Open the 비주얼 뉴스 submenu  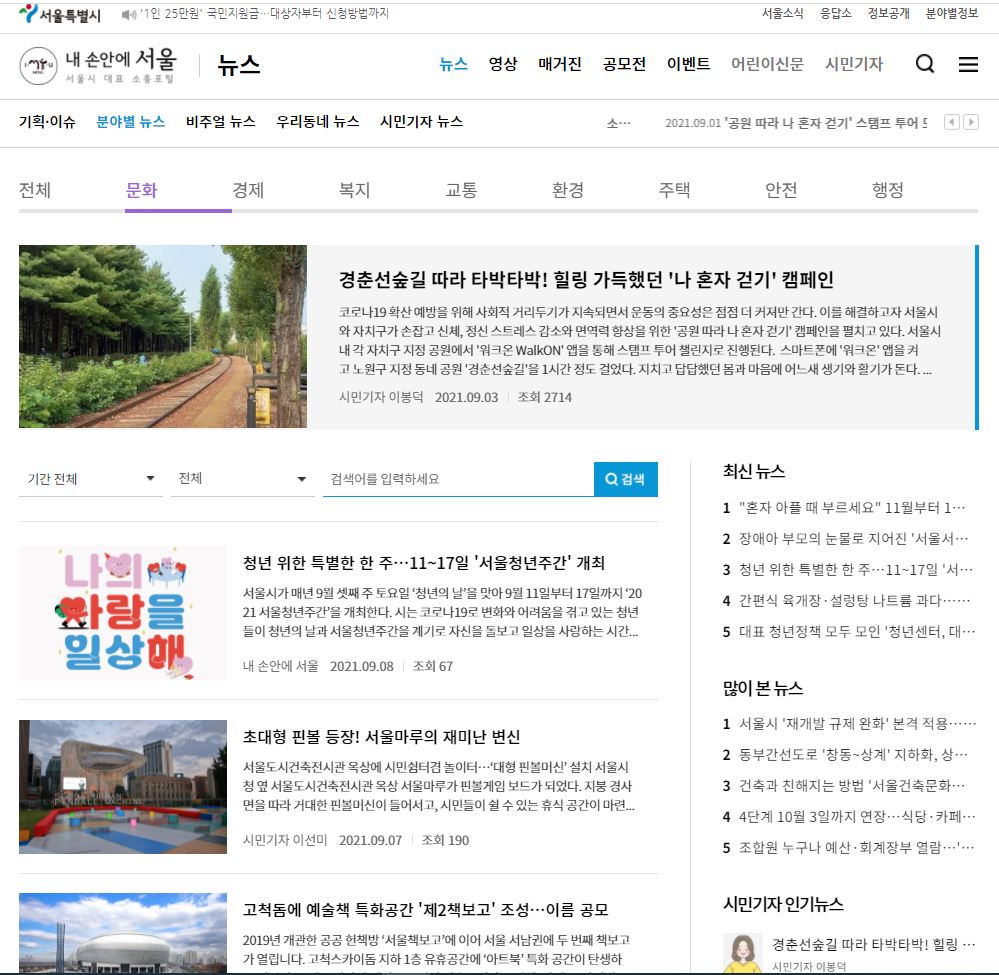(x=220, y=122)
